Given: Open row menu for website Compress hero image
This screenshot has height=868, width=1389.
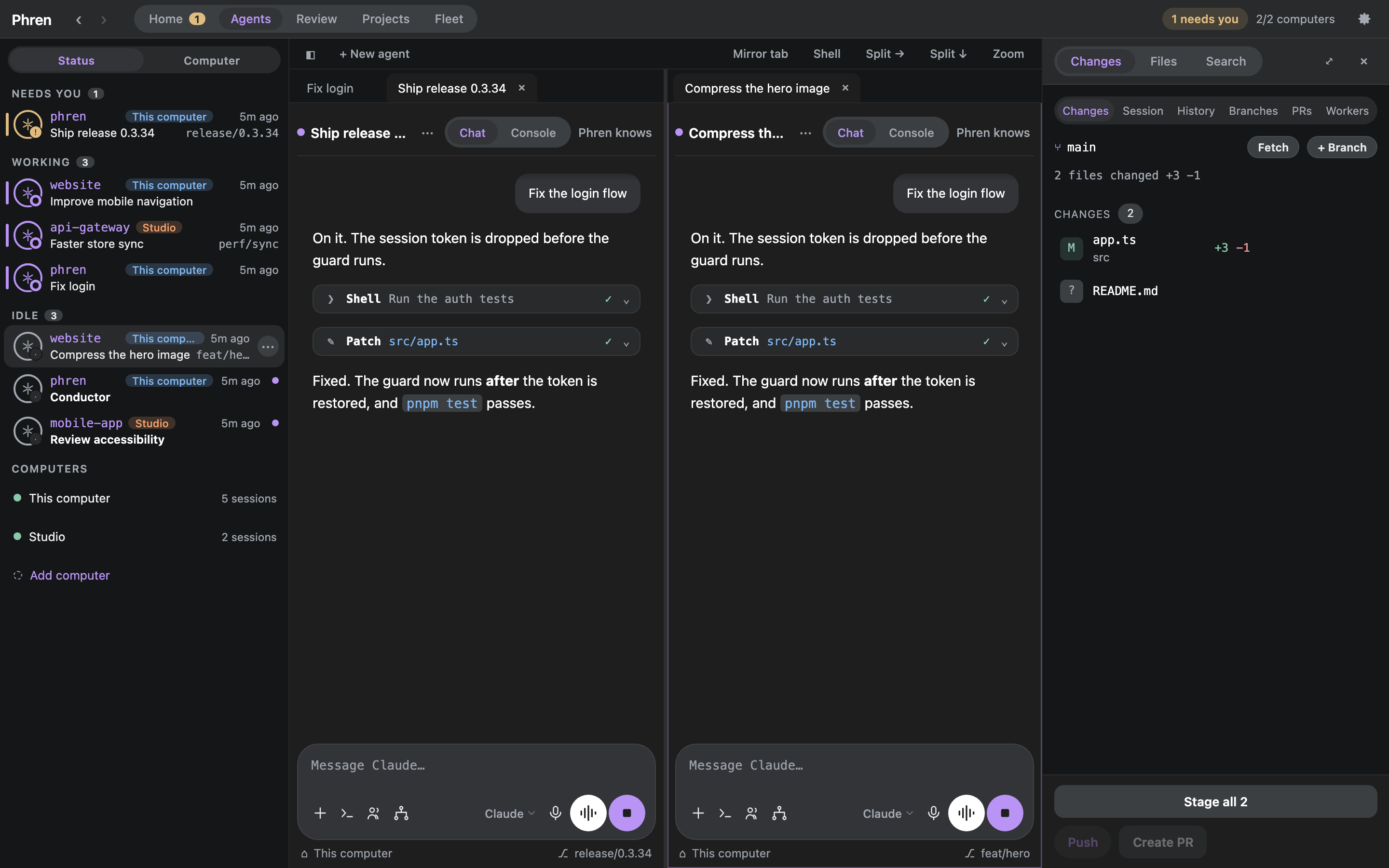Looking at the screenshot, I should pyautogui.click(x=268, y=347).
